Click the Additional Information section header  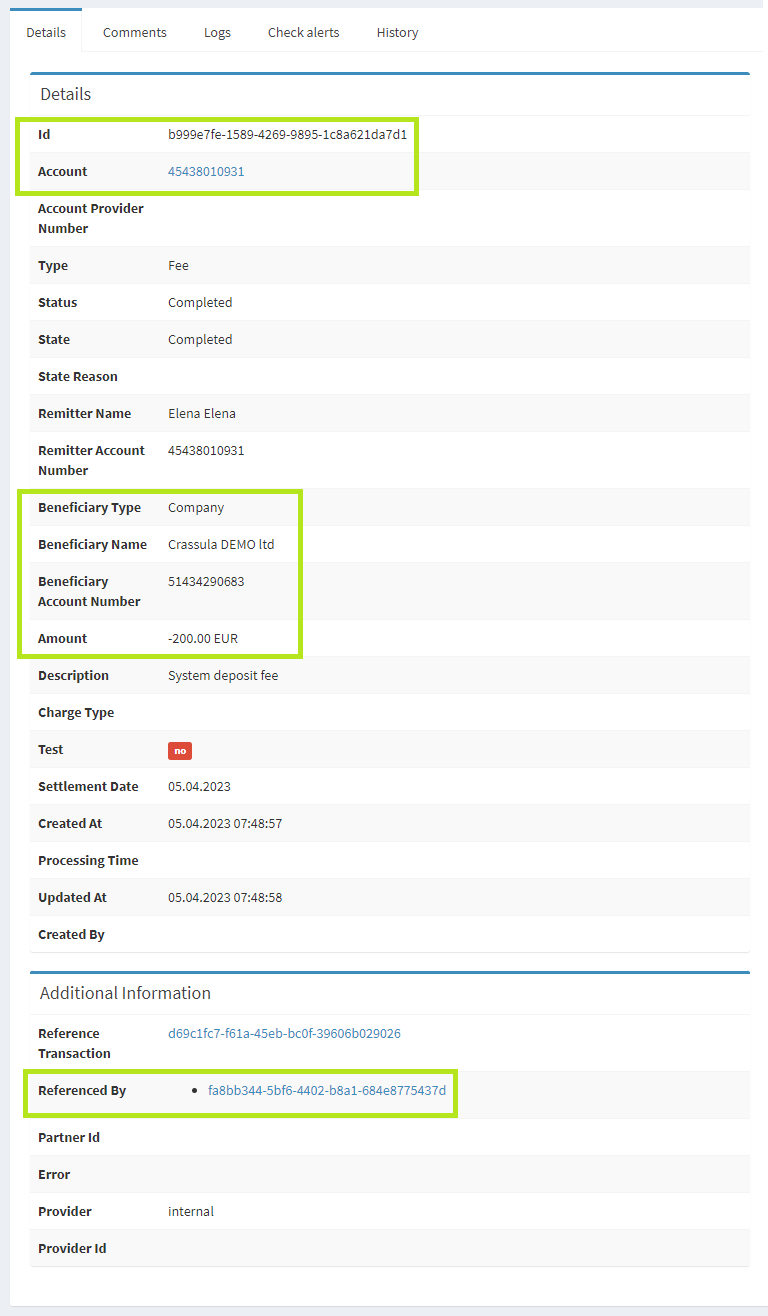tap(125, 993)
